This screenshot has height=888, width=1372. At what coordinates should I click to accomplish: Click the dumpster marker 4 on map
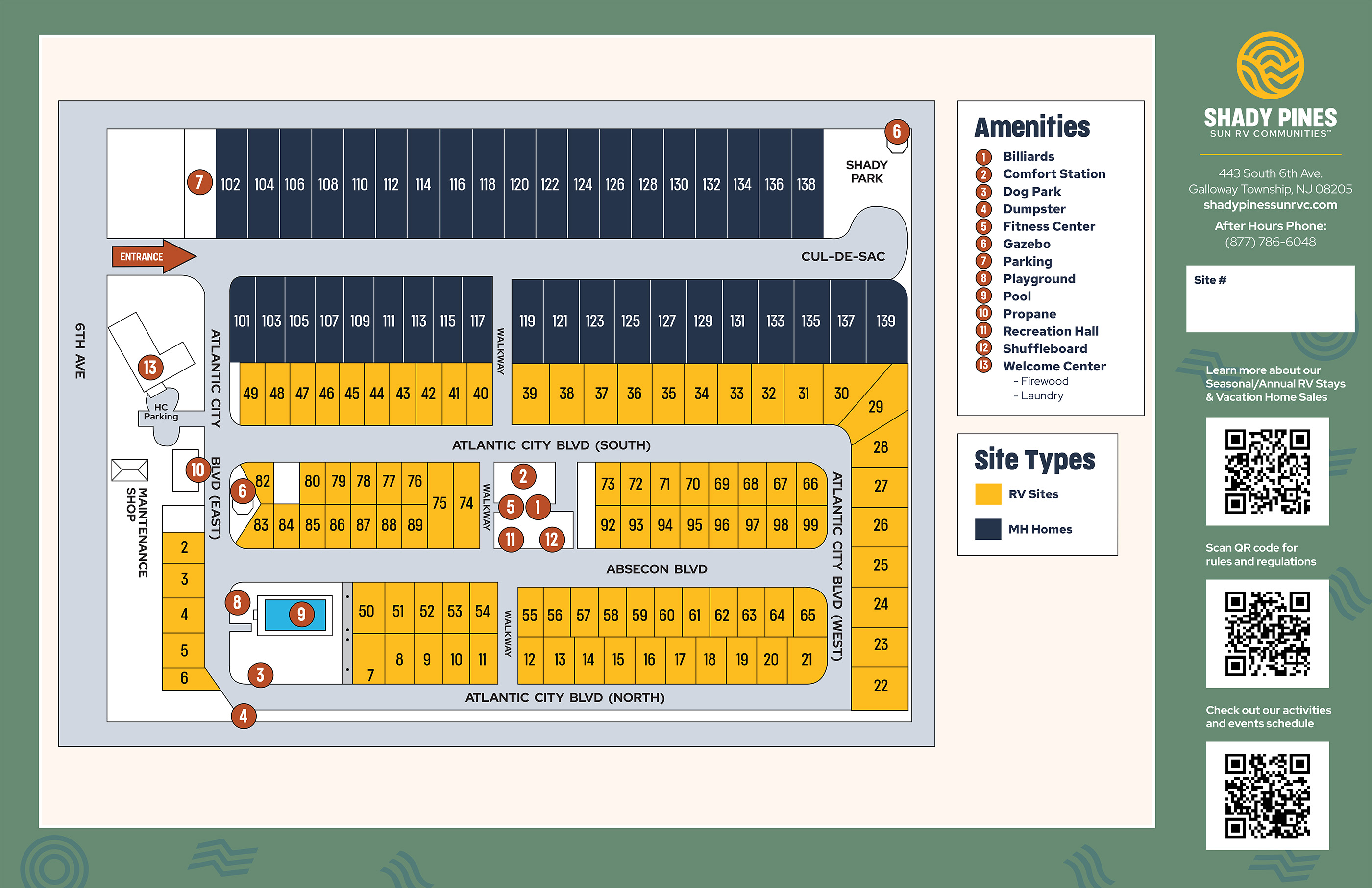coord(243,716)
